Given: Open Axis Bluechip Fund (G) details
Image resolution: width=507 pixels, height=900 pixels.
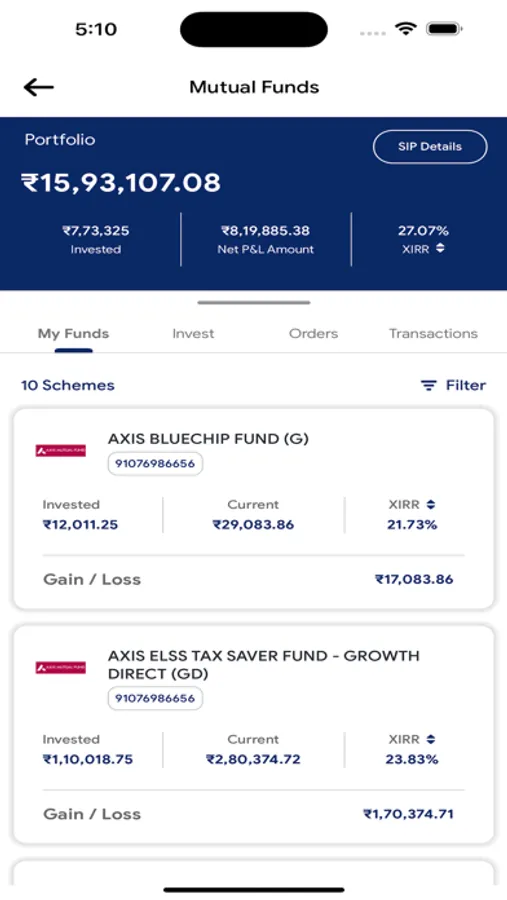Looking at the screenshot, I should click(x=208, y=439).
